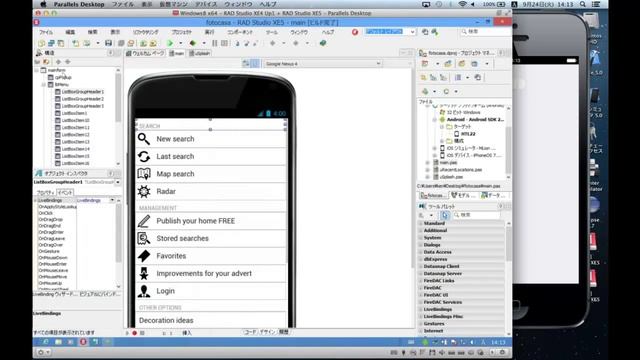Click the red record macro button below the designer
640x360 pixels.
[134, 333]
